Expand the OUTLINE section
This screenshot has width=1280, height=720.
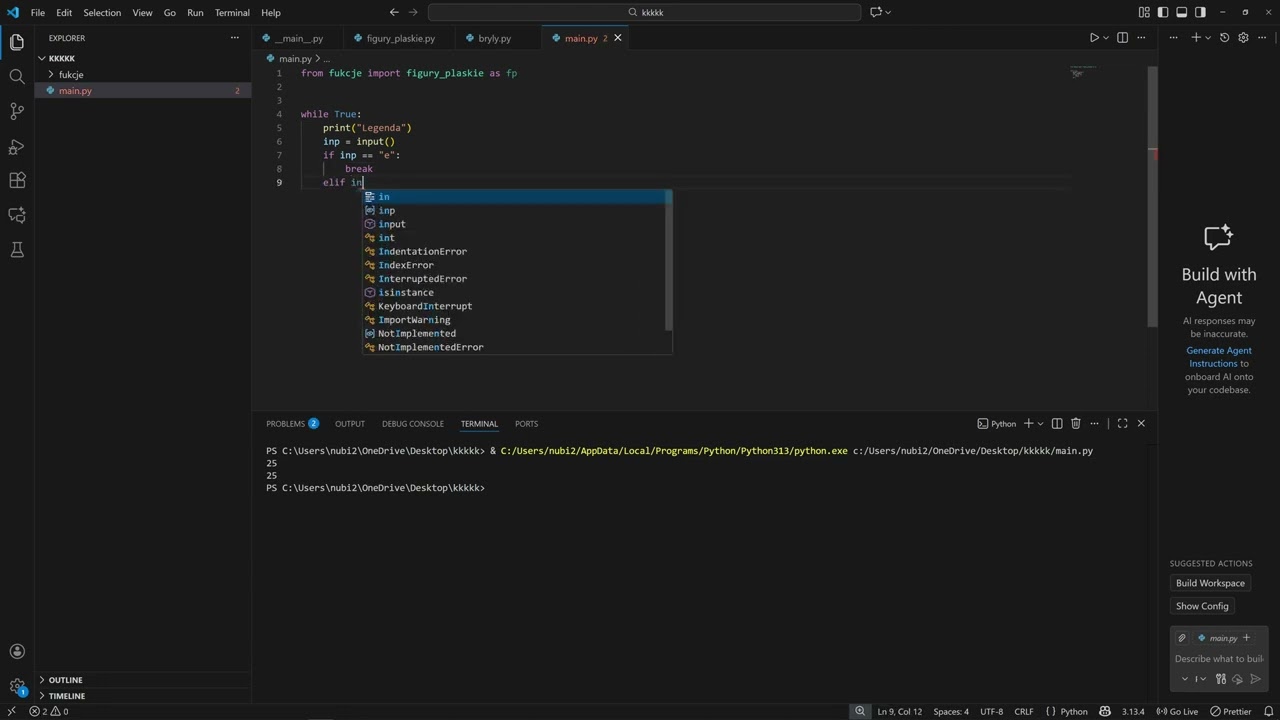[65, 680]
